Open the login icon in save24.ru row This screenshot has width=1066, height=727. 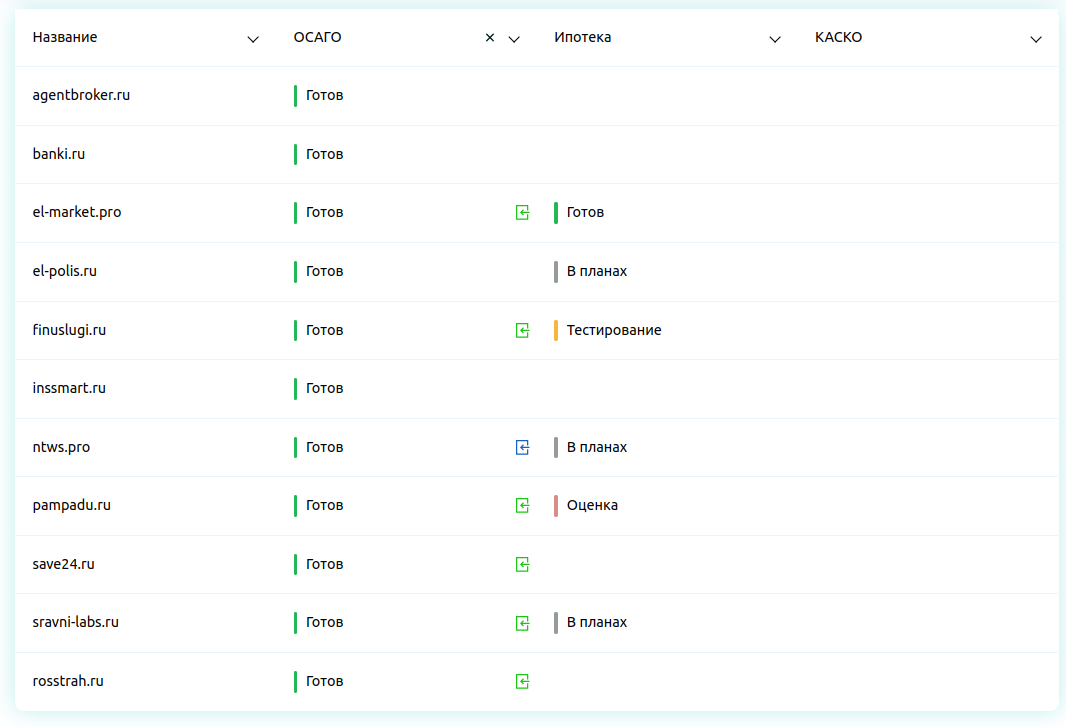point(522,564)
